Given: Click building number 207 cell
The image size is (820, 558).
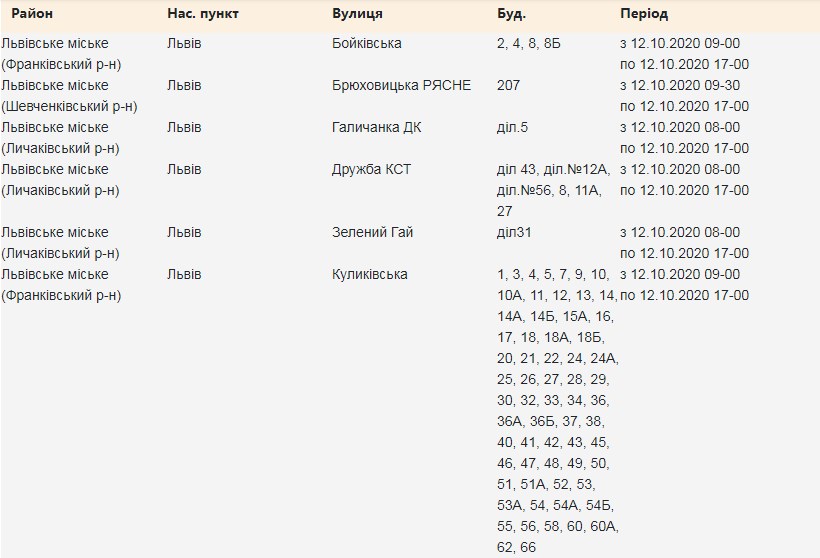Looking at the screenshot, I should [508, 85].
